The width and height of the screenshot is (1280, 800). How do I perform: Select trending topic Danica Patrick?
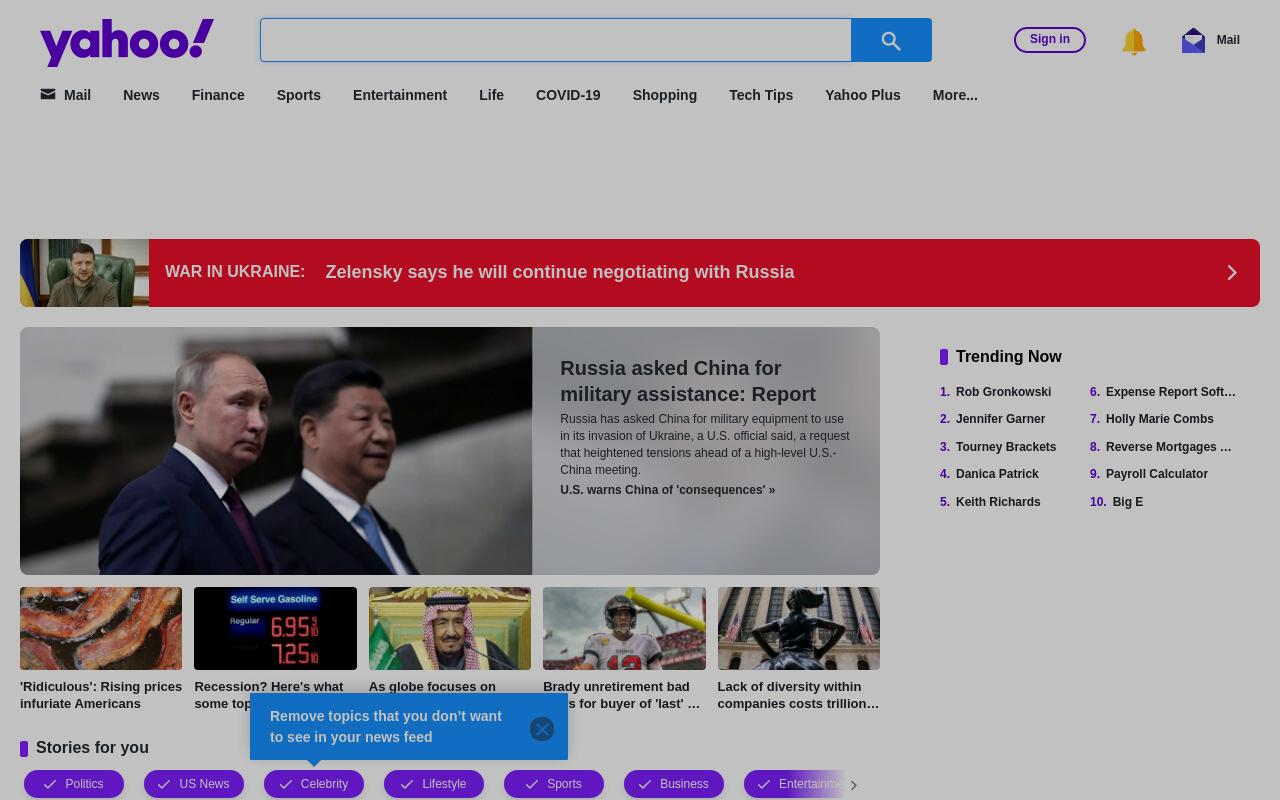[x=997, y=474]
